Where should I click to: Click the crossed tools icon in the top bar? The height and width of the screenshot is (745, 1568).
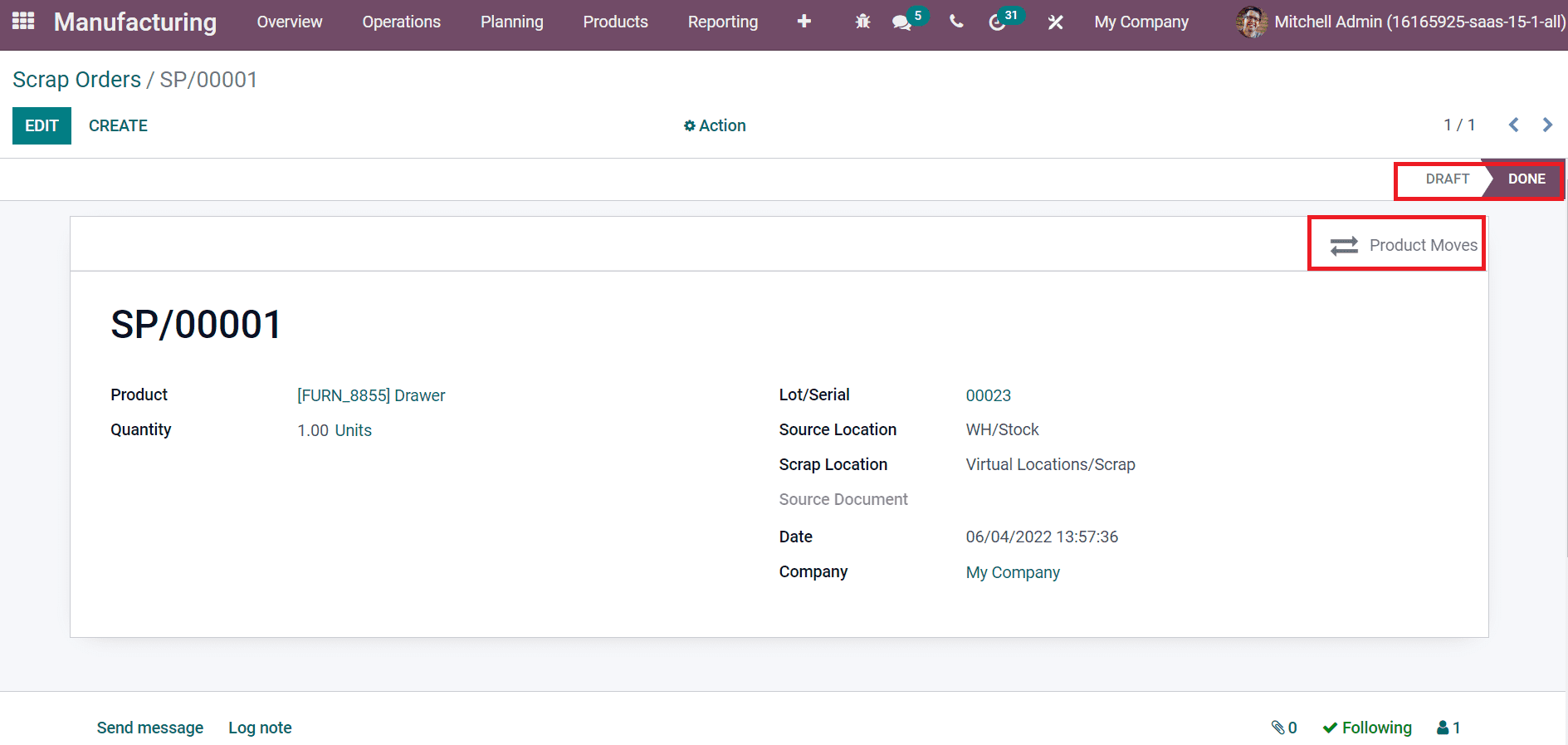[x=1055, y=22]
